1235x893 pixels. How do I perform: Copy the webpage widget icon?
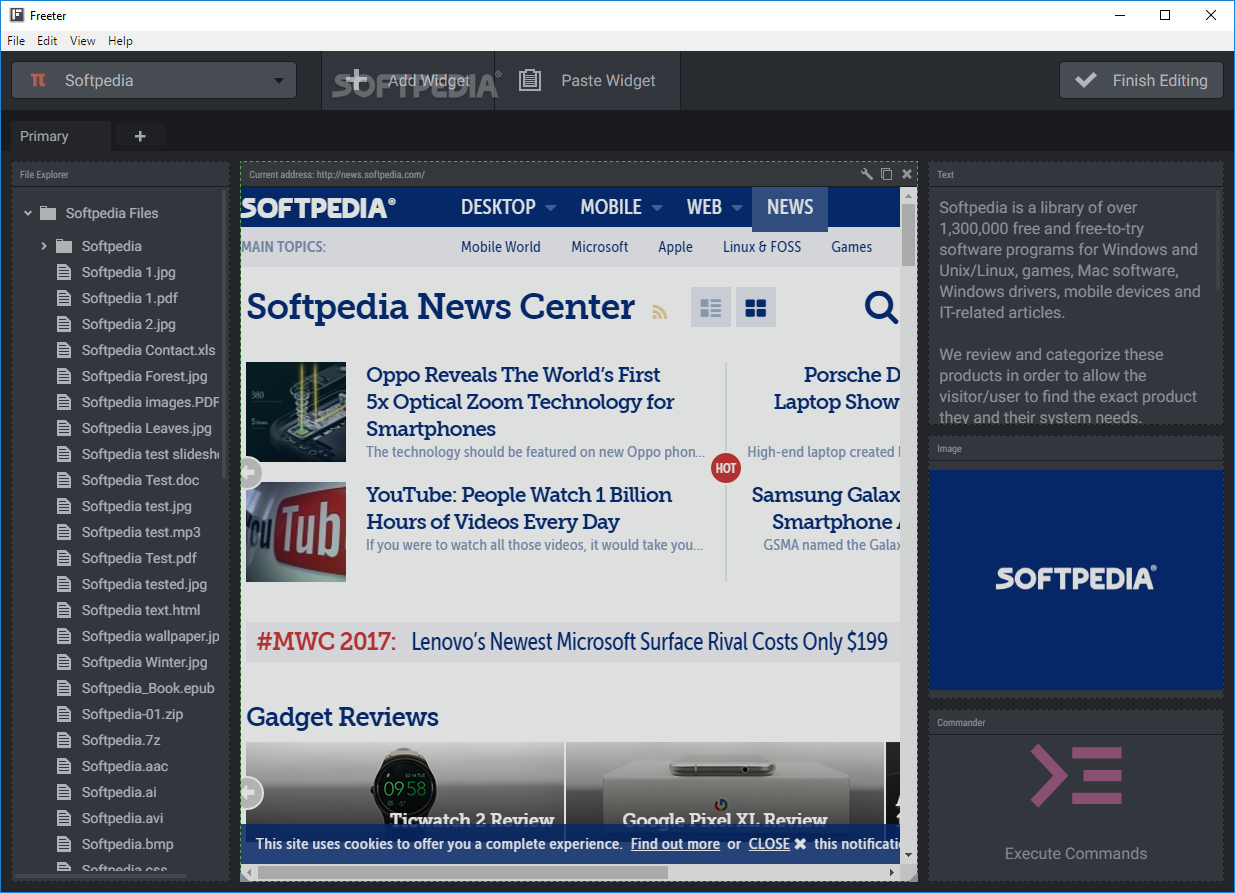coord(886,174)
